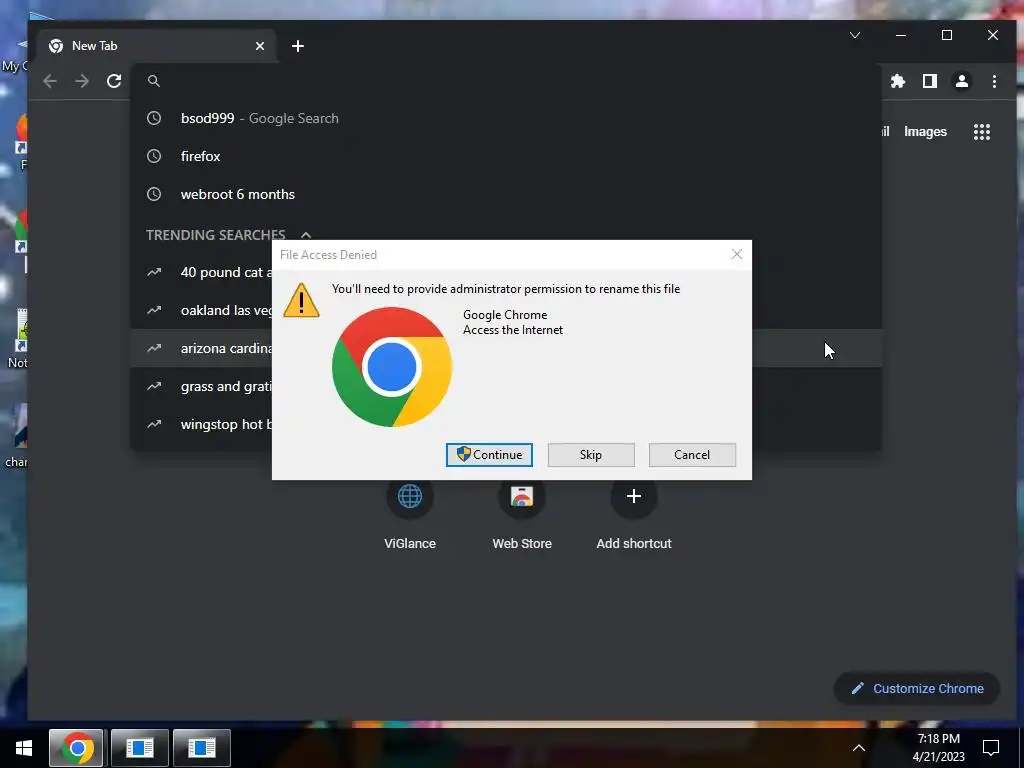Open Google Images link
Image resolution: width=1024 pixels, height=768 pixels.
(x=925, y=131)
